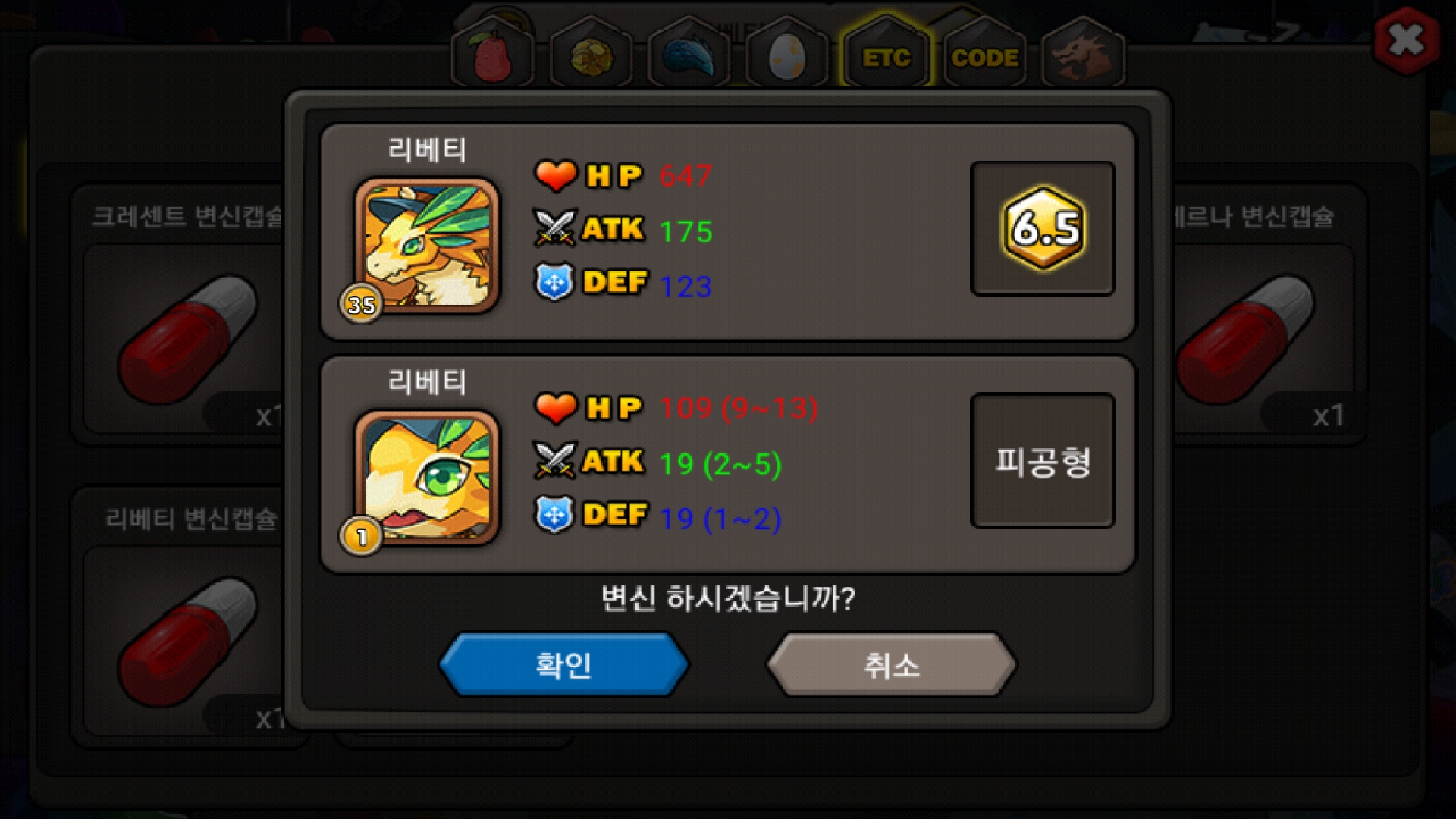This screenshot has height=819, width=1456.
Task: Tap the 6.5 grade hexagon badge
Action: point(1043,227)
